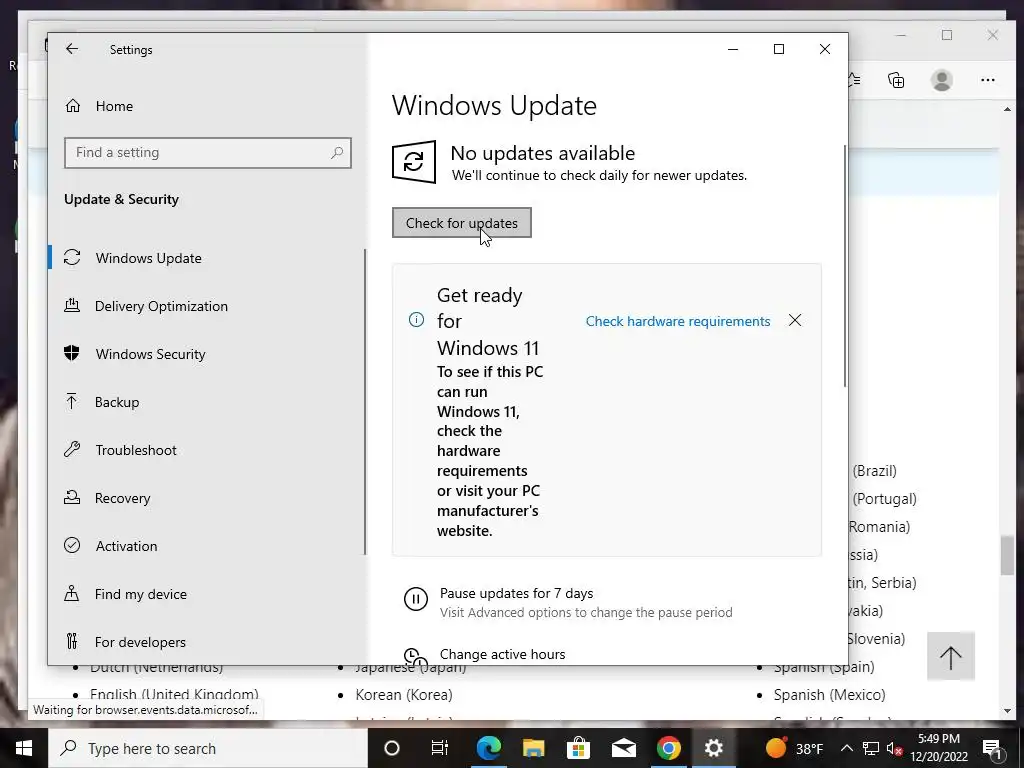
Task: Open Google Chrome from the taskbar
Action: tap(668, 748)
